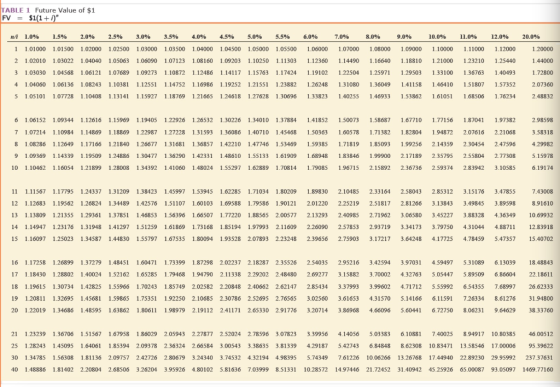Click value 4.71712 in row 18

(x=411, y=286)
